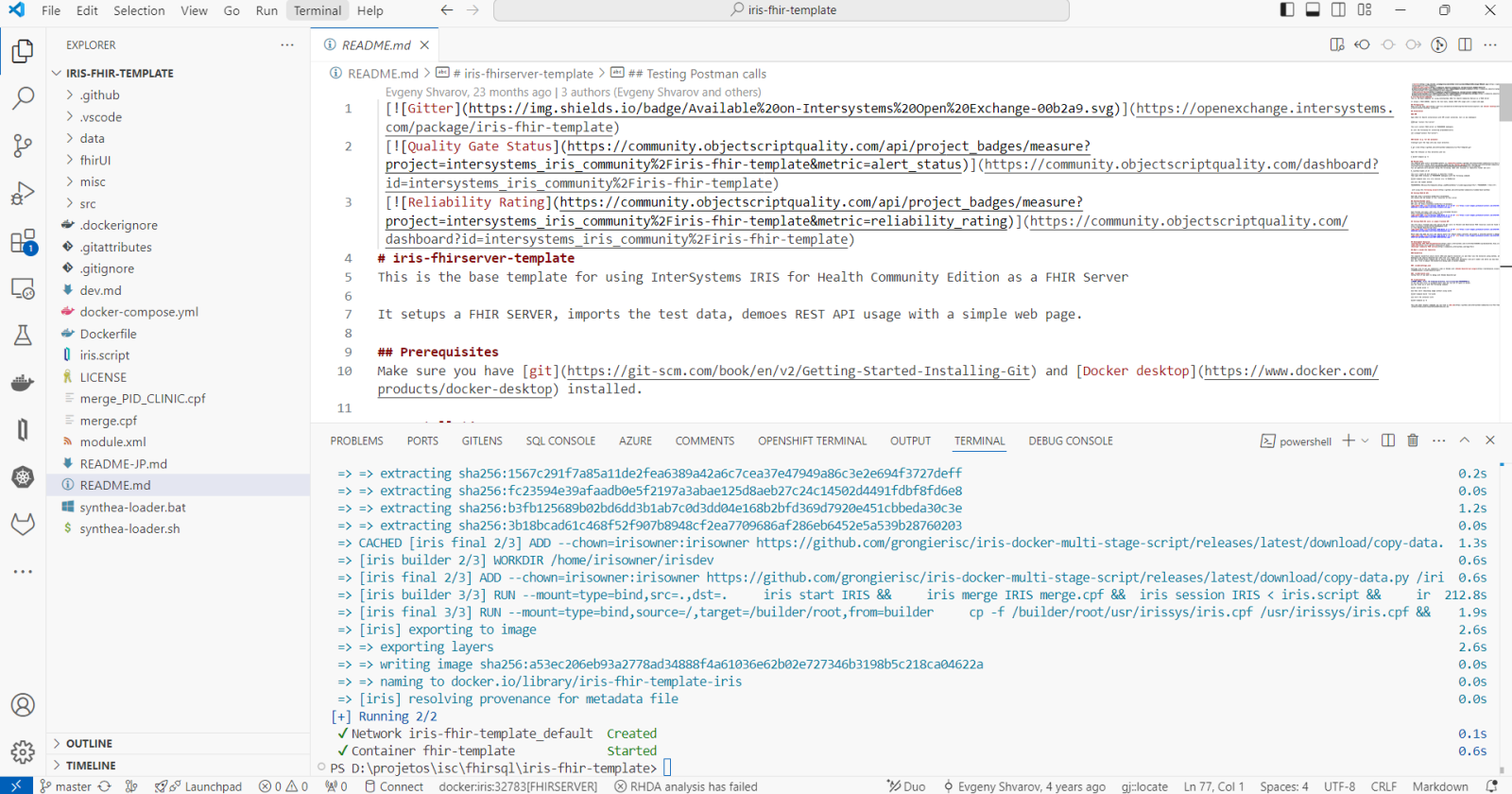Open Run and Debug view

pyautogui.click(x=23, y=193)
